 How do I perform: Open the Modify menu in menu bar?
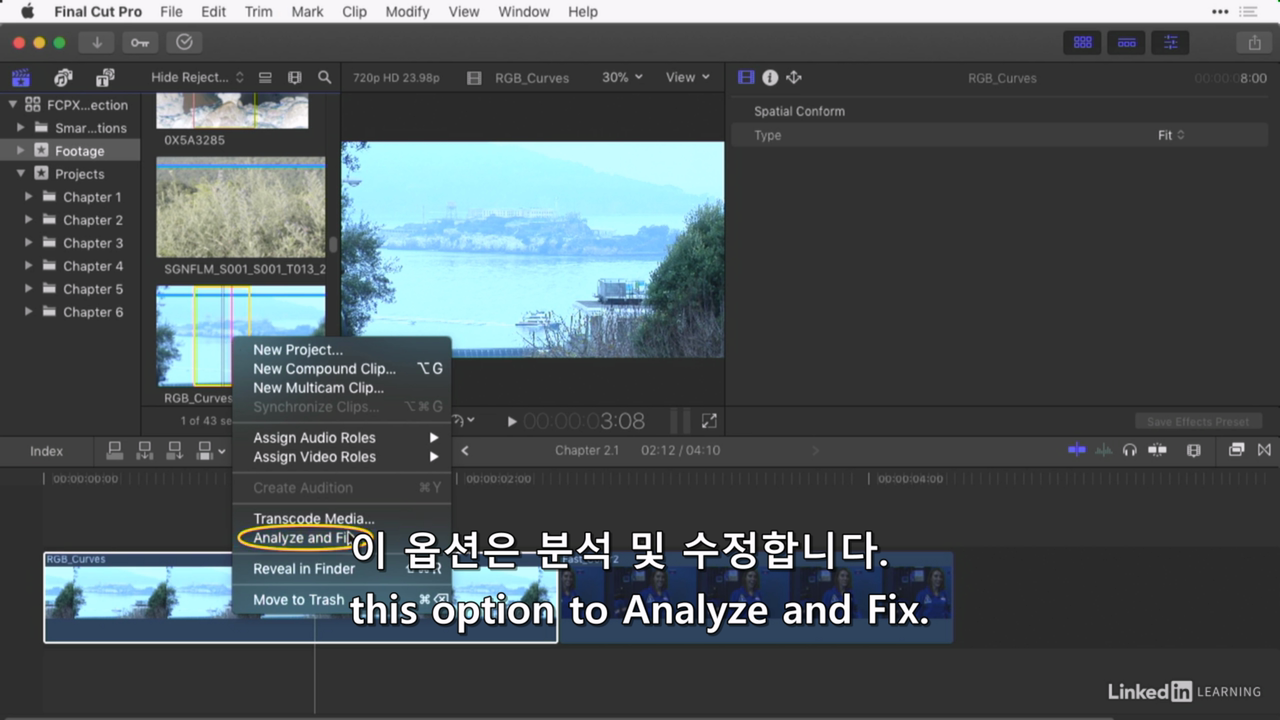407,12
